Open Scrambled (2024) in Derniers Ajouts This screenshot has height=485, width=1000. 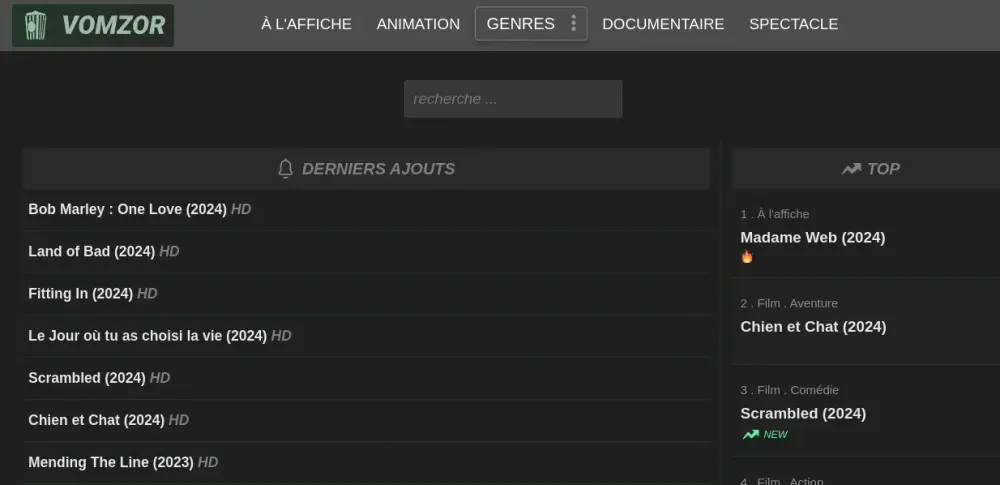(x=87, y=378)
